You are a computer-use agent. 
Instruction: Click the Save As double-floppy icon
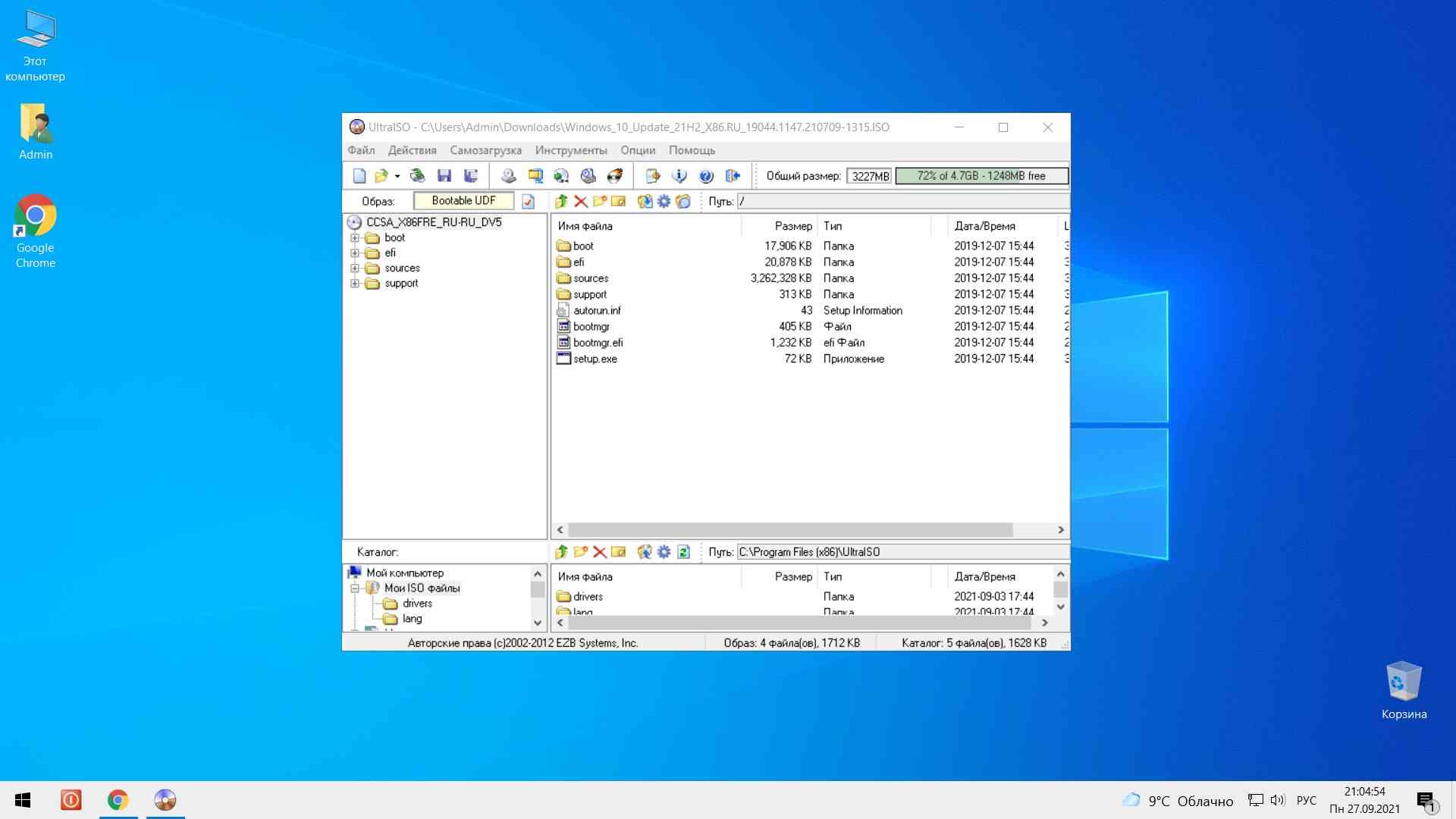(471, 176)
